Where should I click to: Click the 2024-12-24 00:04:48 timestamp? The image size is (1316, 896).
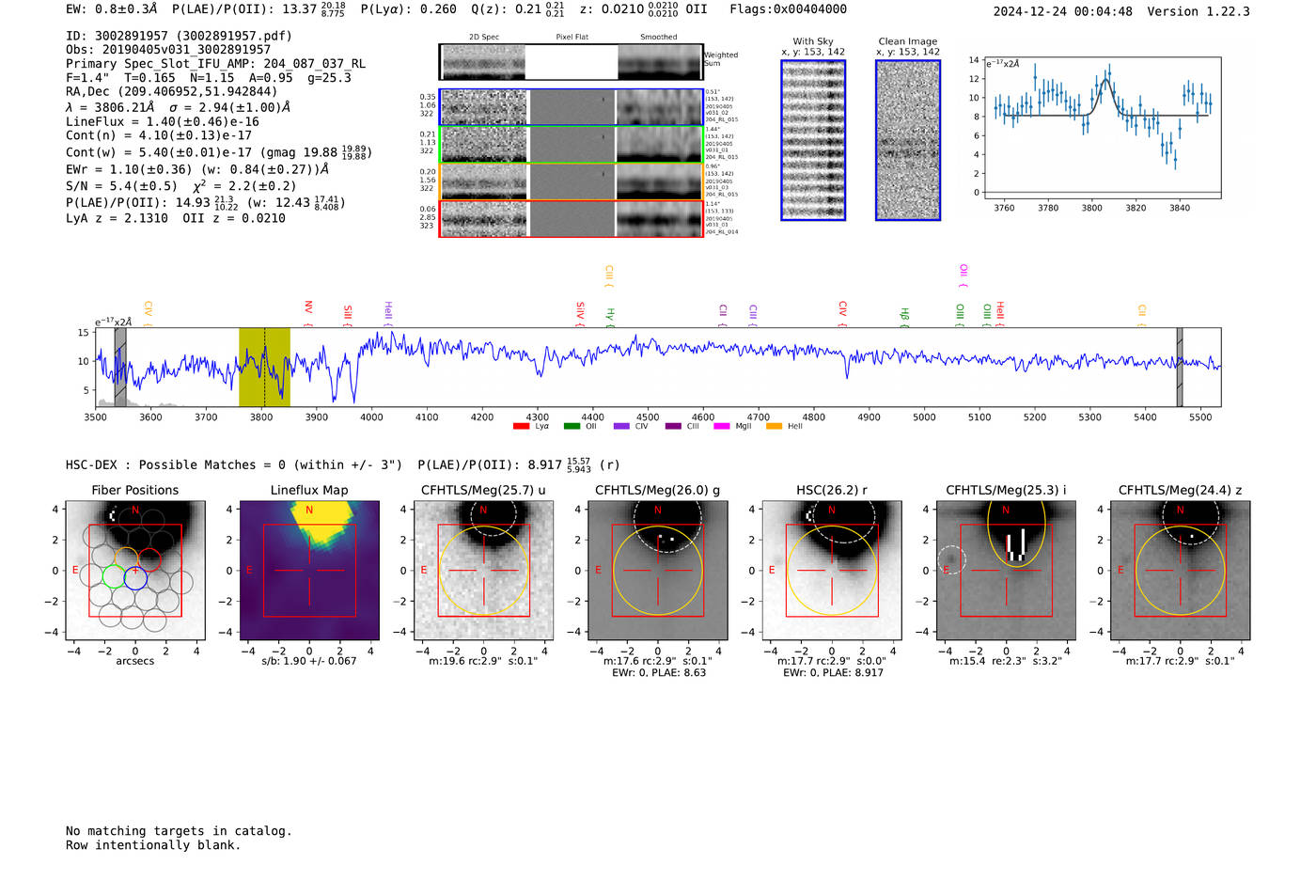[x=1063, y=11]
